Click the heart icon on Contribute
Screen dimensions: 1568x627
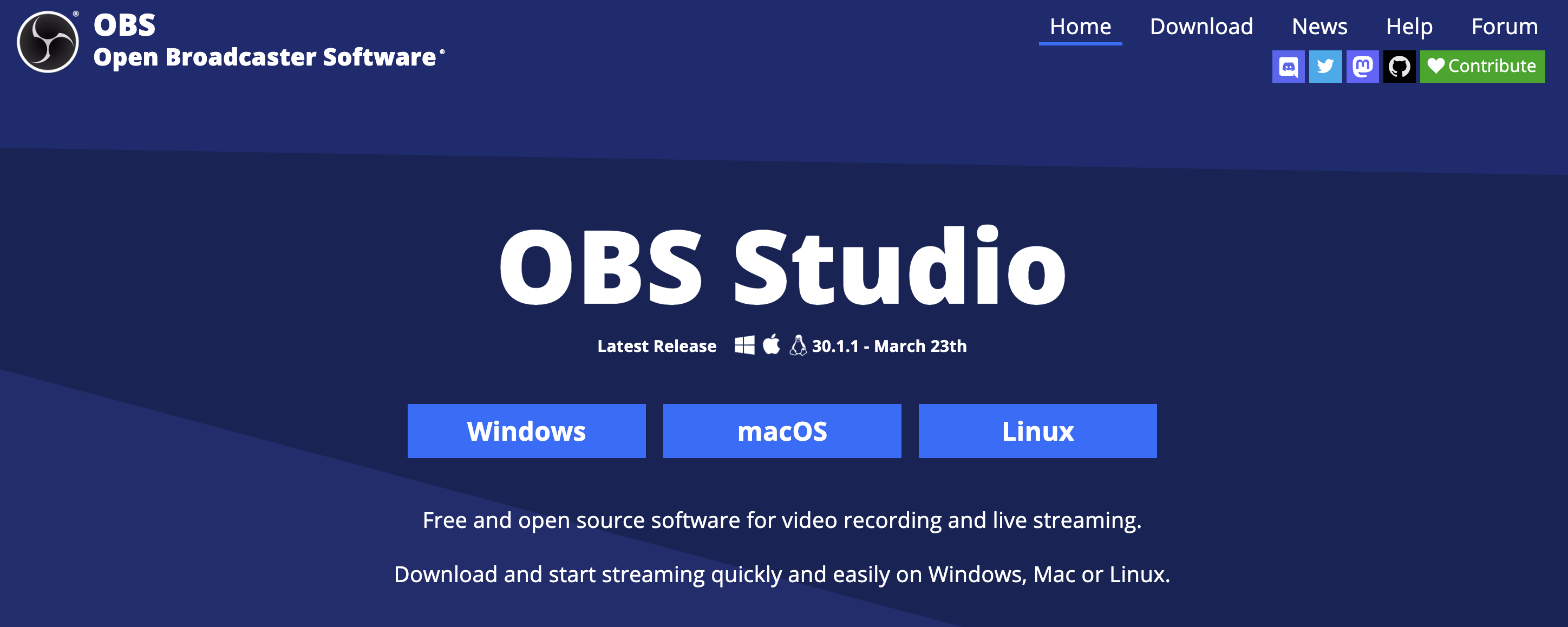pos(1435,66)
